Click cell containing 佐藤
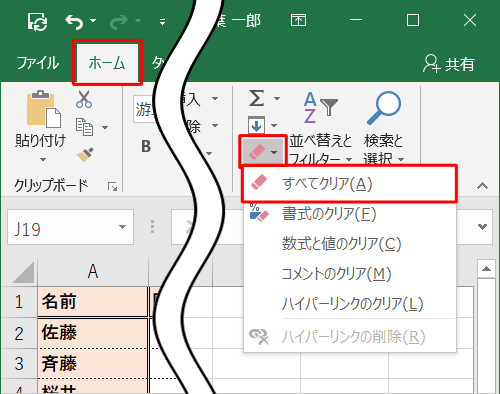The image size is (500, 394). (93, 333)
